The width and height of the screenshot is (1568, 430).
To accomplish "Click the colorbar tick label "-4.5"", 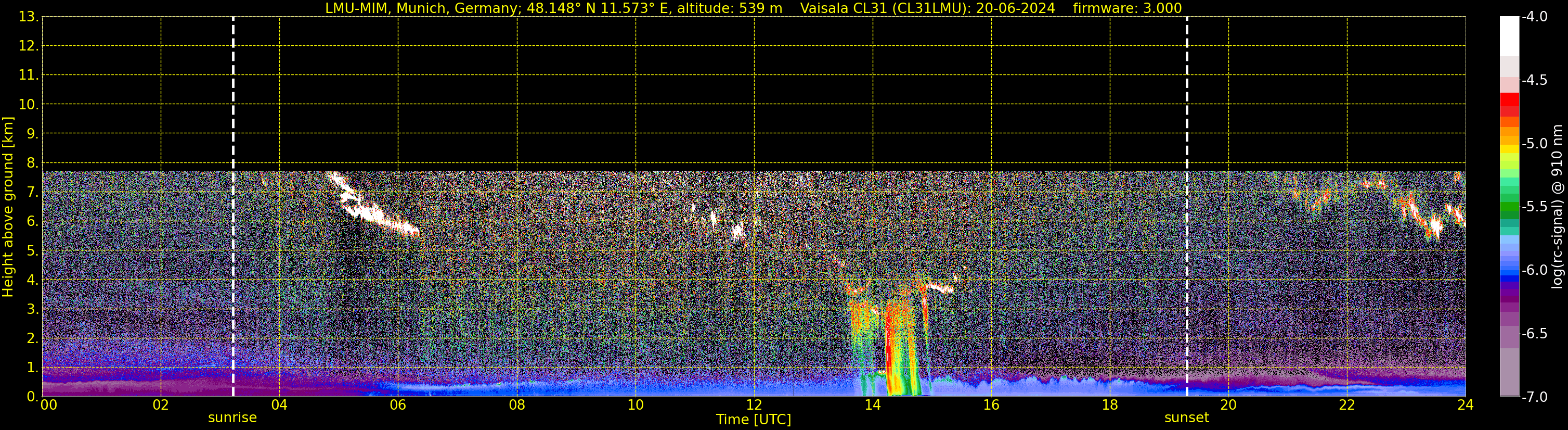I will 1534,80.
